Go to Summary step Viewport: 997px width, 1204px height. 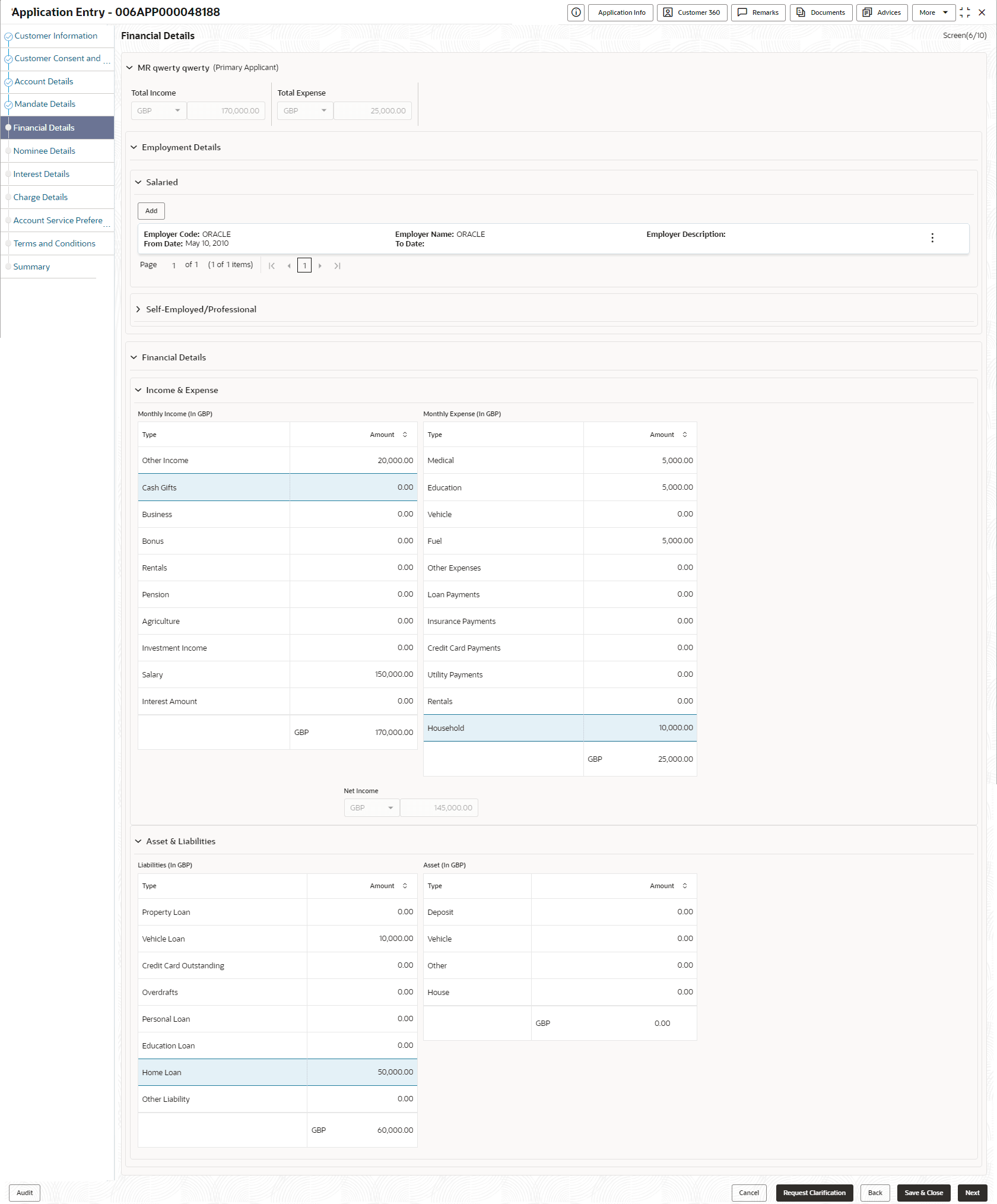tap(31, 267)
